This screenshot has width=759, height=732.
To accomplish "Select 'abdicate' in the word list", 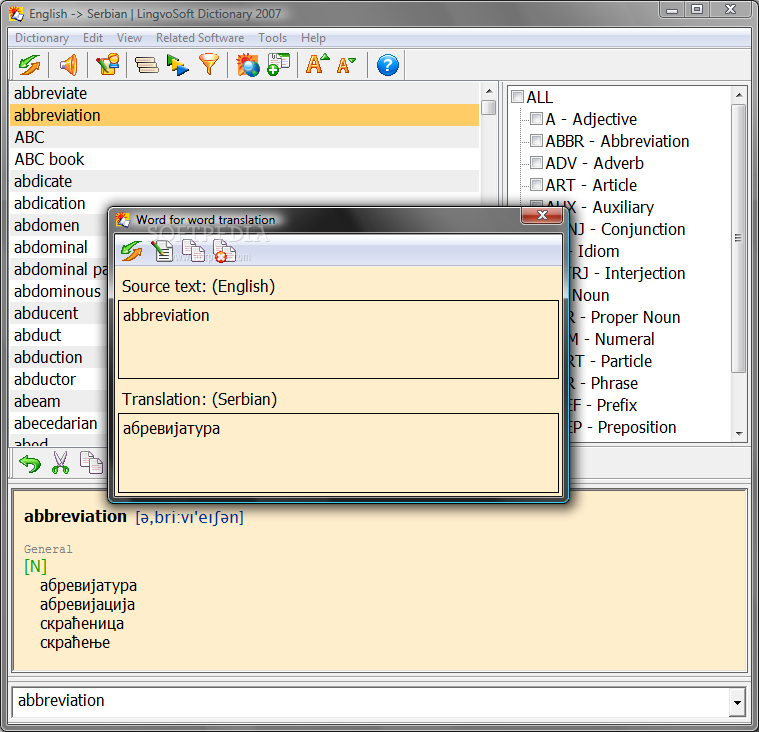I will 244,181.
